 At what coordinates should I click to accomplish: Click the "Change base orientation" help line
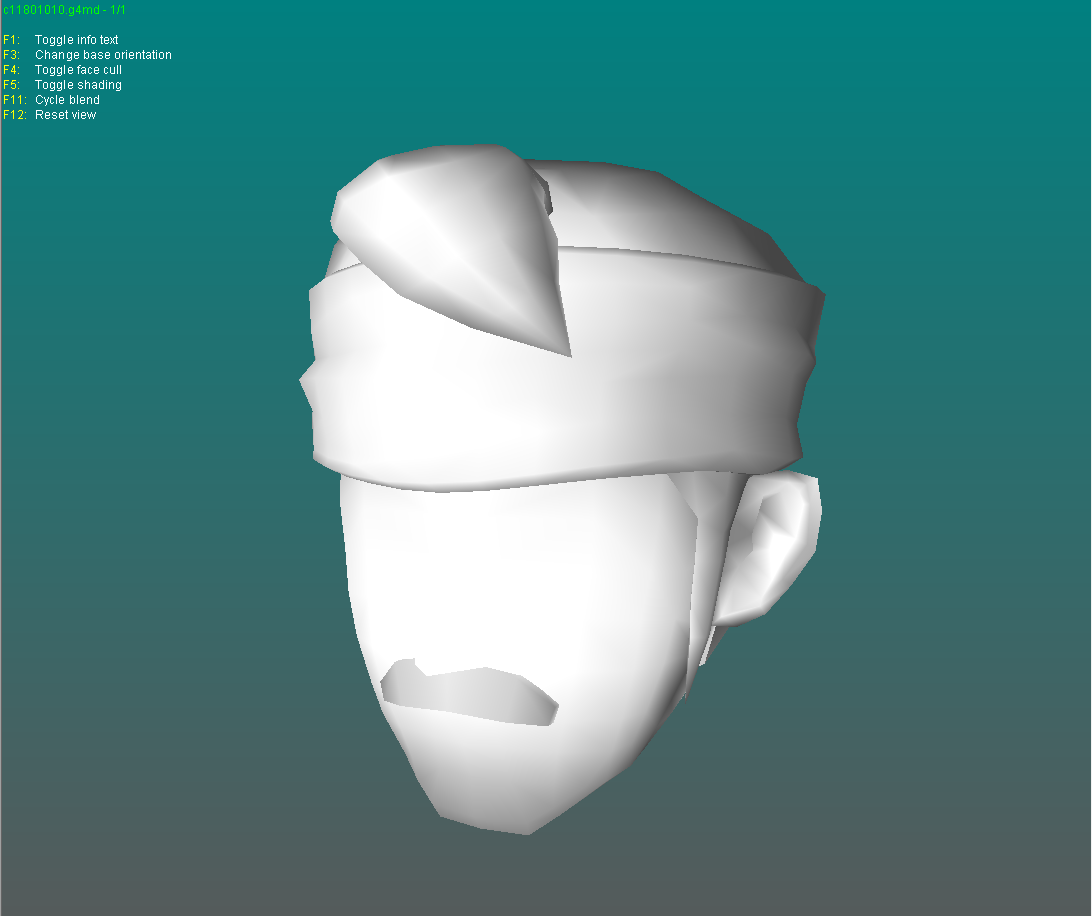[x=87, y=55]
